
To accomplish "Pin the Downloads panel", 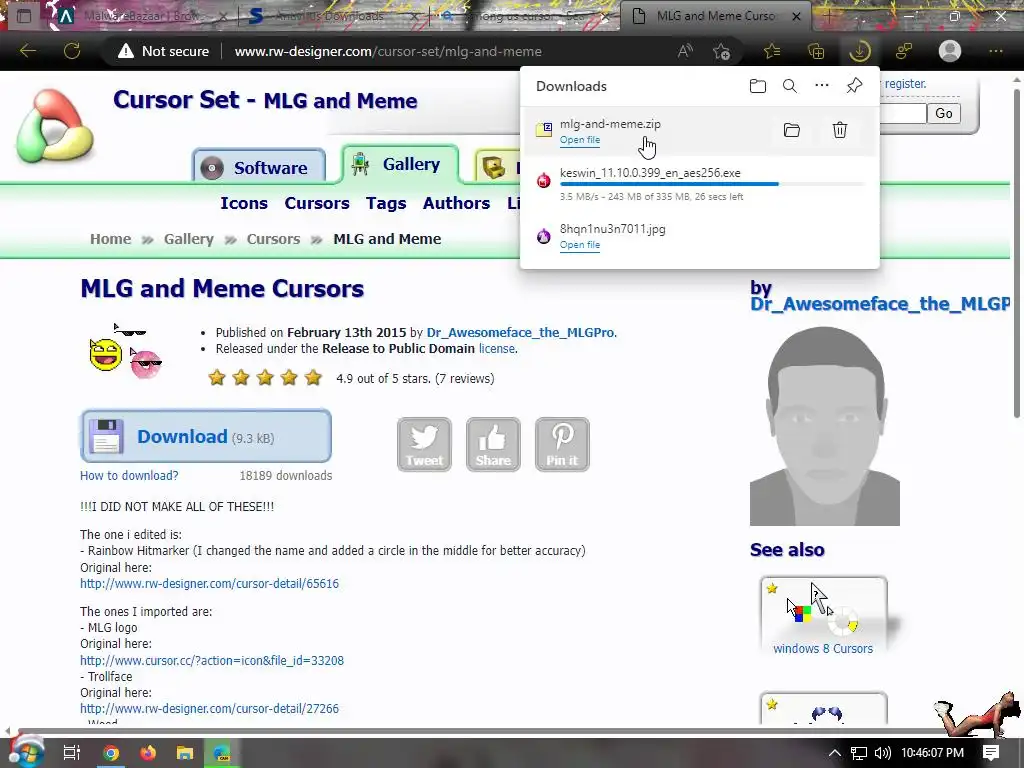I will (854, 86).
